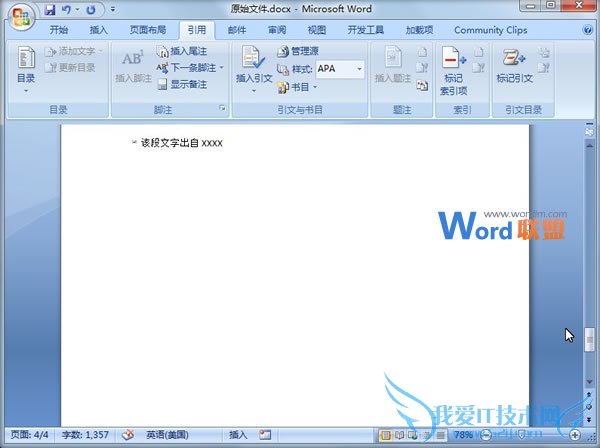Click the 下一条脚注 button

[x=186, y=68]
